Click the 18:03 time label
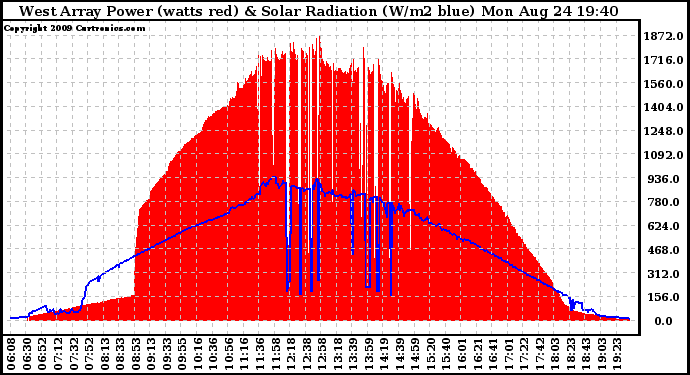Image resolution: width=690 pixels, height=375 pixels. tap(555, 354)
